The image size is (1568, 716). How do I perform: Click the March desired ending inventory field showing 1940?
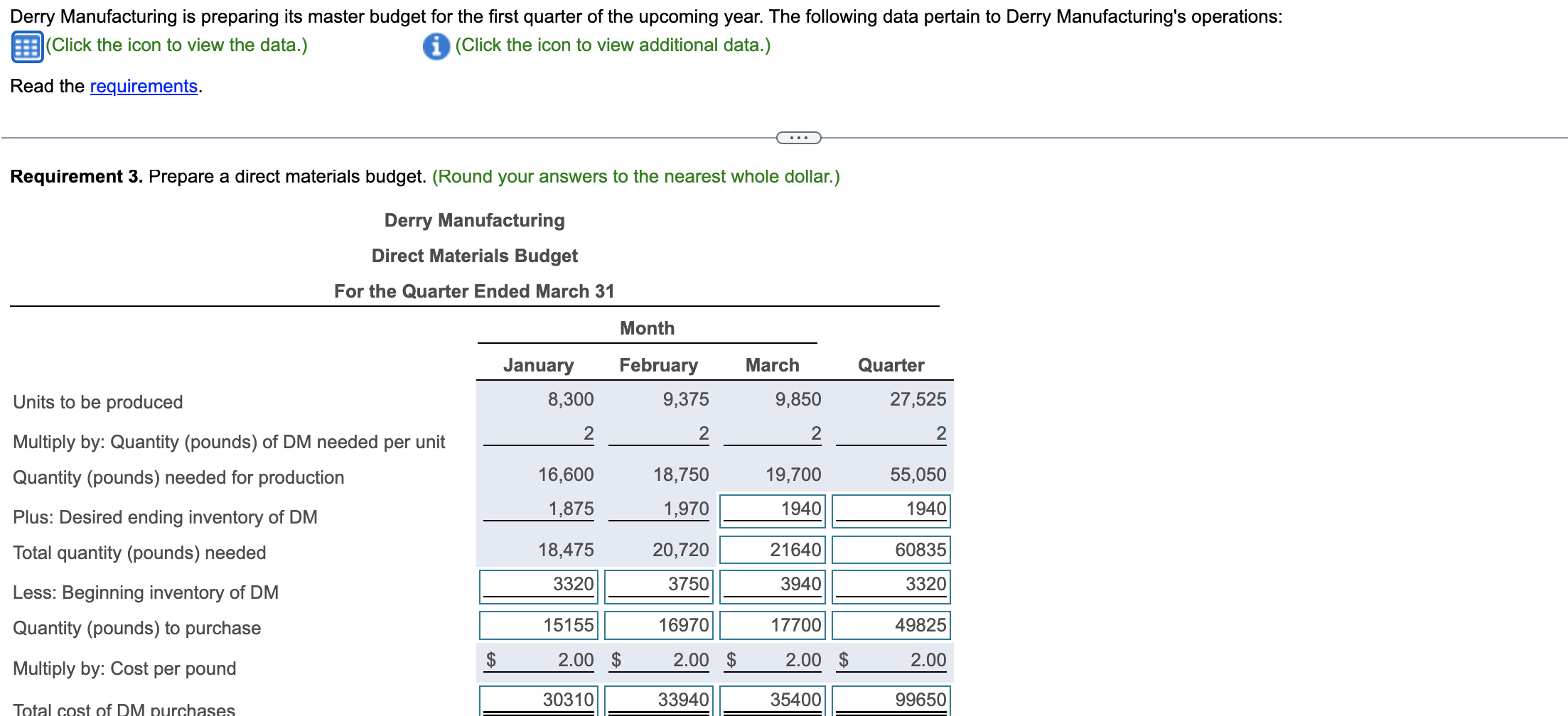[x=772, y=509]
